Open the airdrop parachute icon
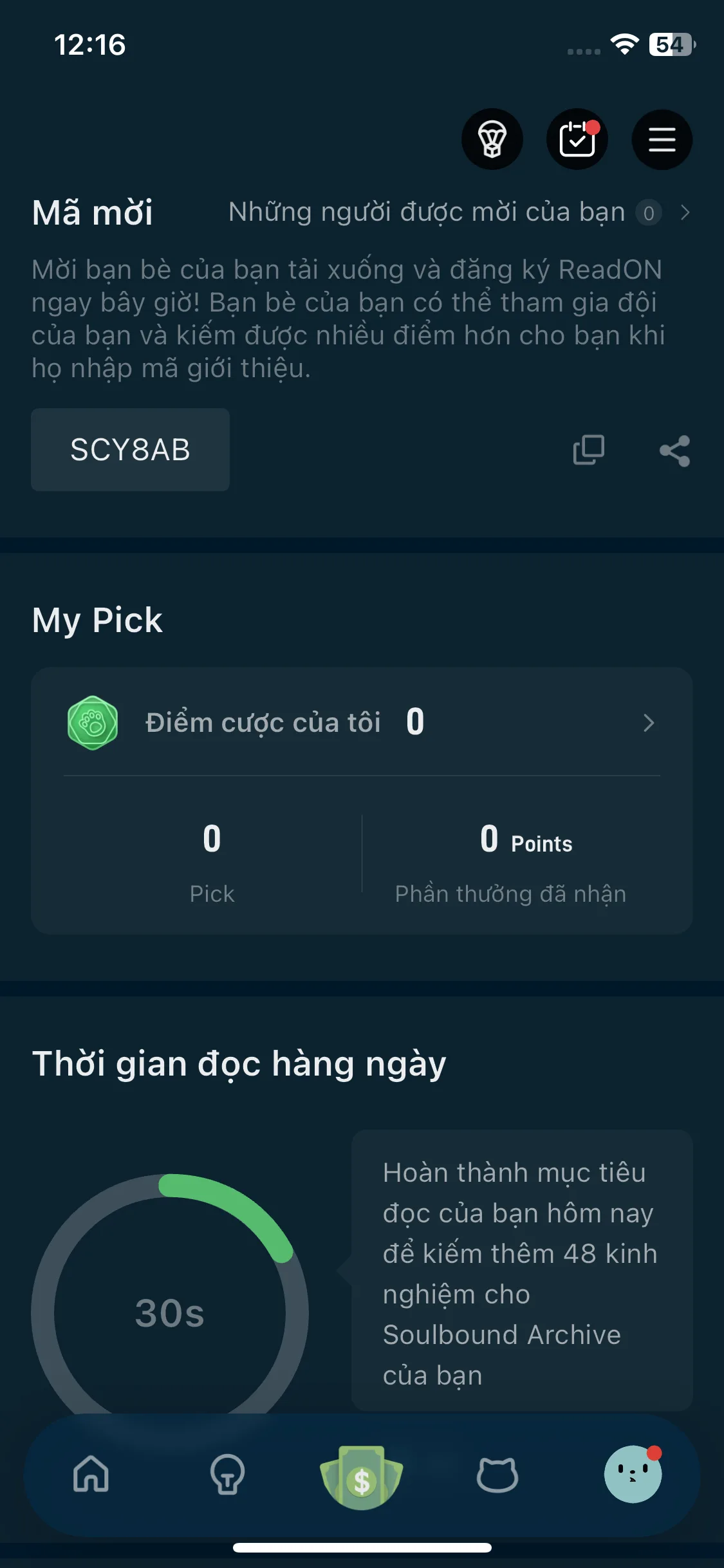 pos(492,139)
